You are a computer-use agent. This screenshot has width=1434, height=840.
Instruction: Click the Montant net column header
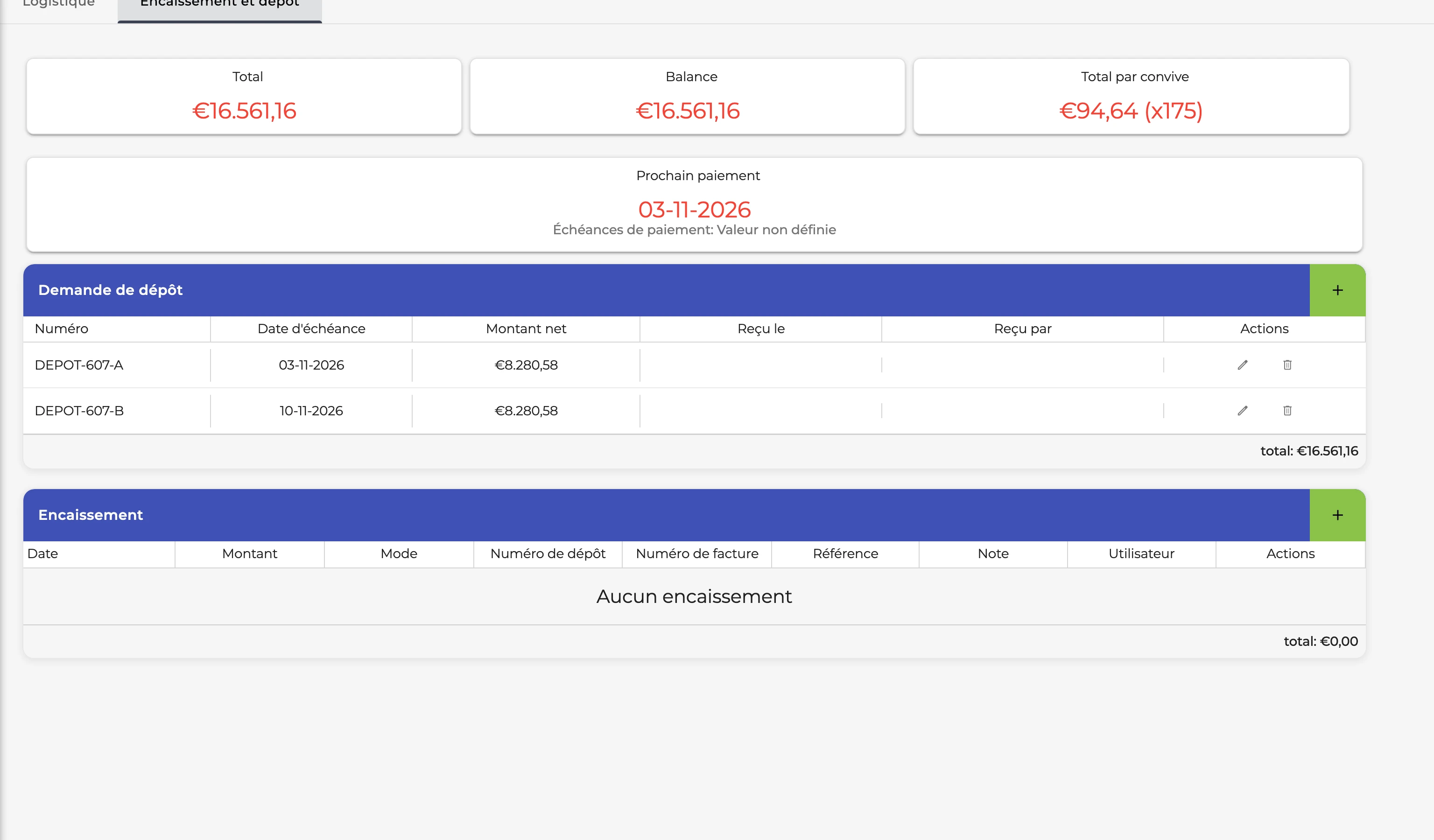[x=526, y=329]
